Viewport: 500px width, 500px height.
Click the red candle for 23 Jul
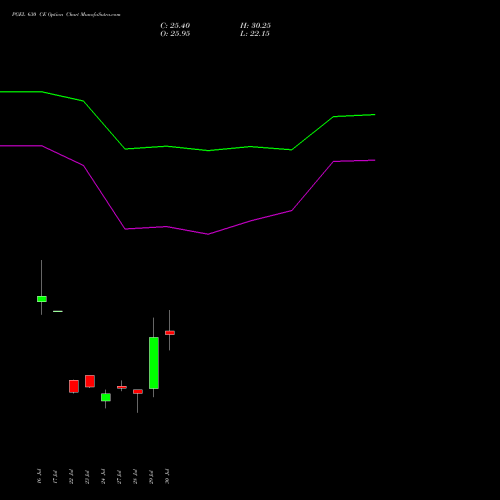[x=90, y=381]
